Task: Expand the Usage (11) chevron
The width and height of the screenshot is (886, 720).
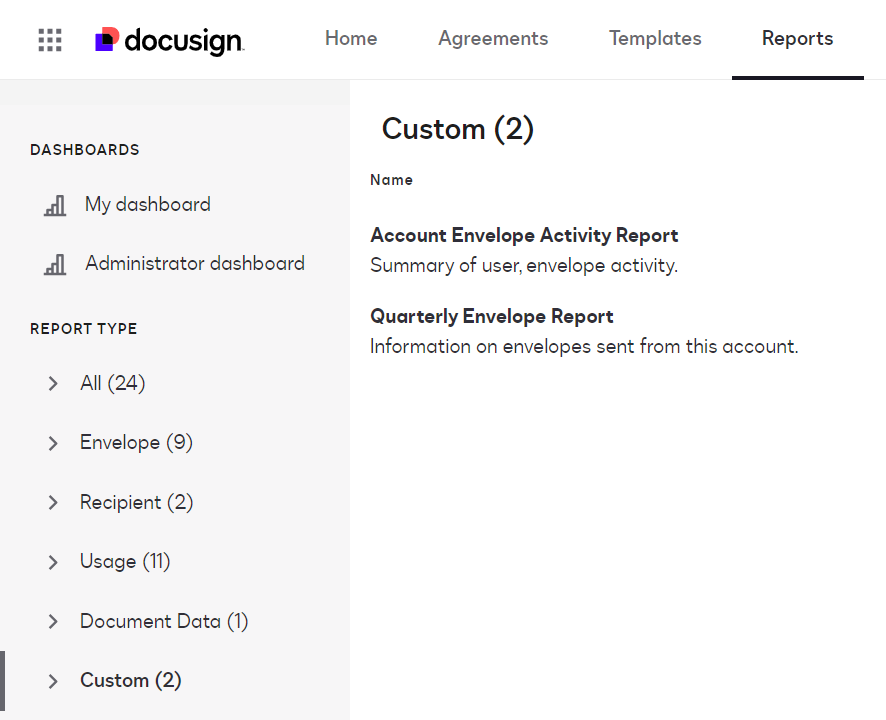Action: [53, 562]
